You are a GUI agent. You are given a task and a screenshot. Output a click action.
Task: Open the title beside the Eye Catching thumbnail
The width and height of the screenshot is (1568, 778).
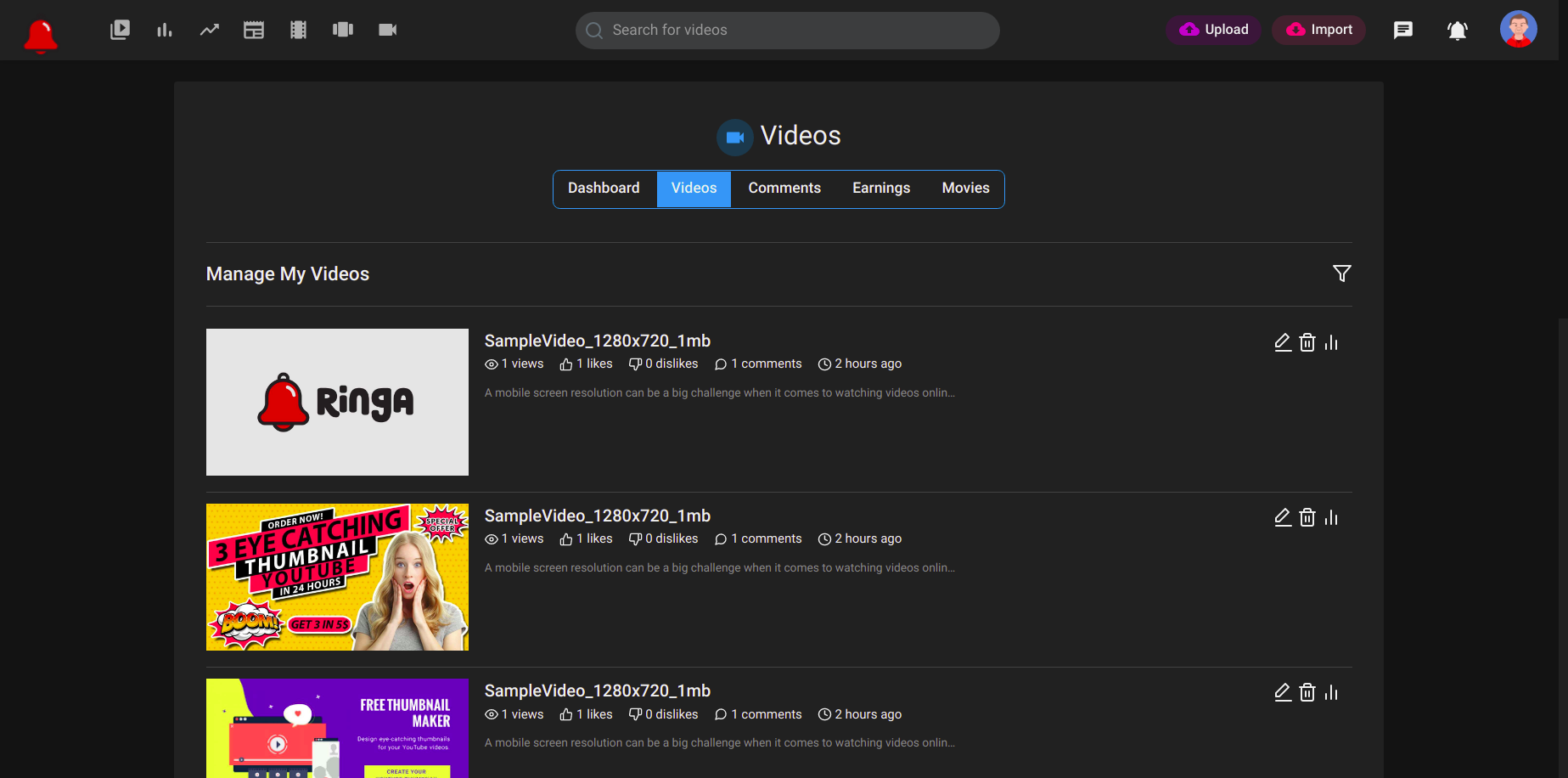click(598, 516)
